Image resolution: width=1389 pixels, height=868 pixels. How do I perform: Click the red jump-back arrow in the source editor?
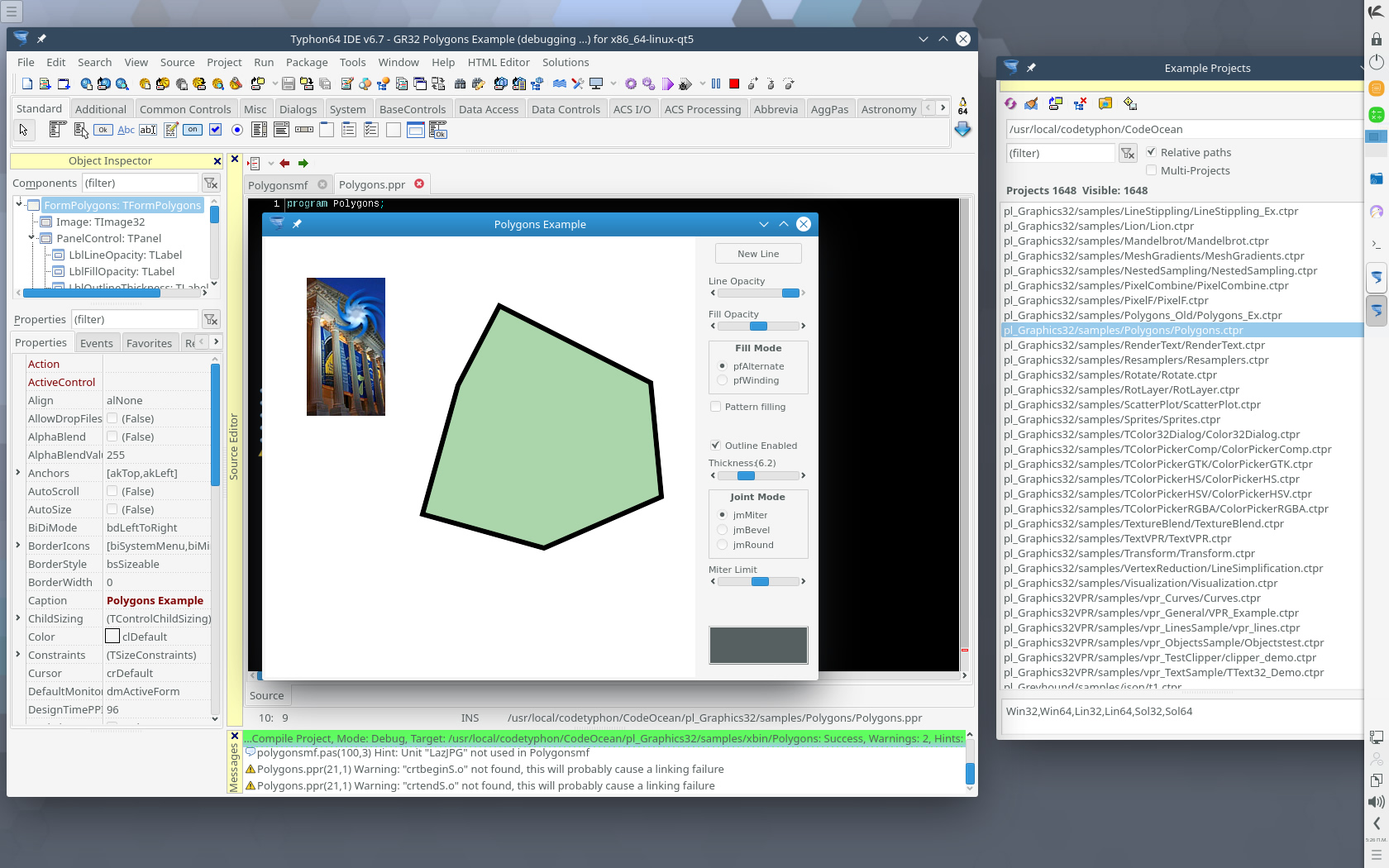point(284,163)
